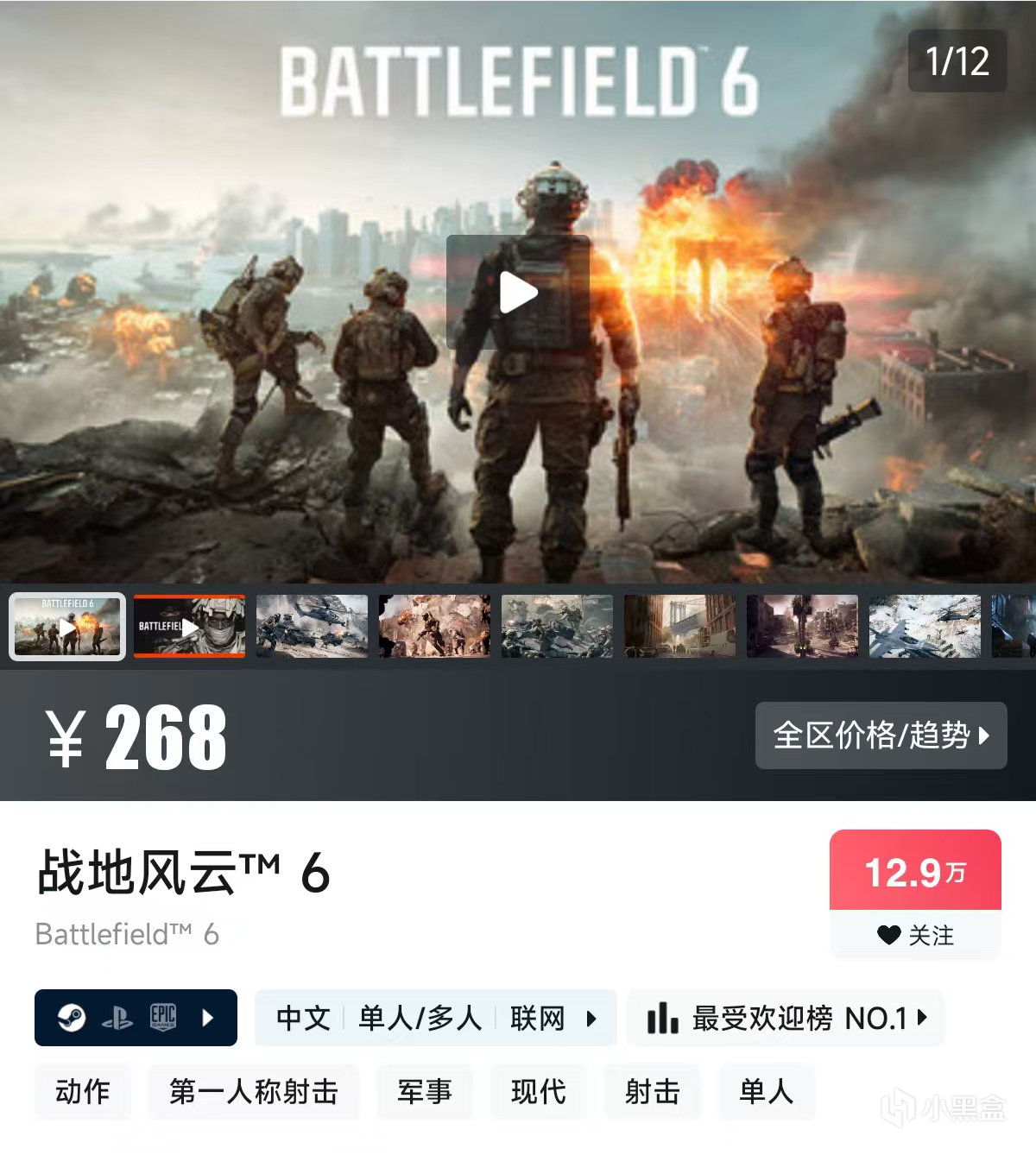Select the 射击 tag
The image size is (1036, 1155).
653,1092
